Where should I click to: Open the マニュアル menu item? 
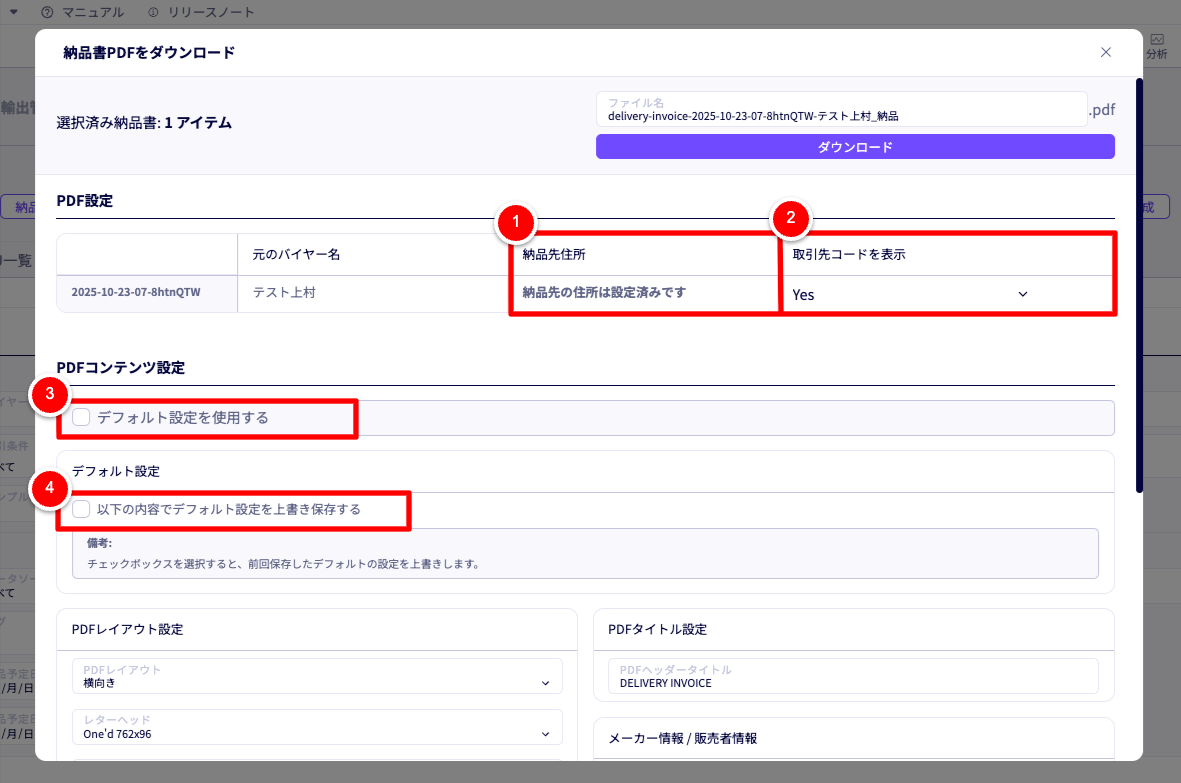point(92,13)
